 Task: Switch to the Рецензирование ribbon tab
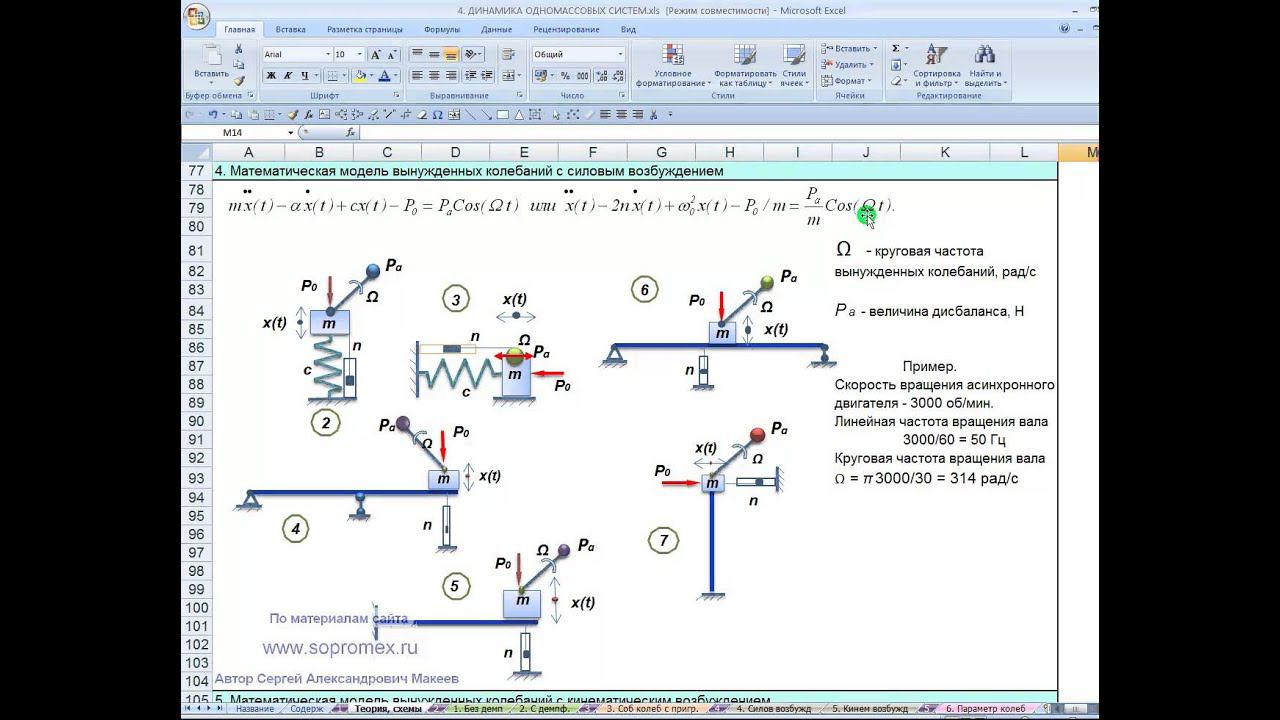(x=566, y=30)
